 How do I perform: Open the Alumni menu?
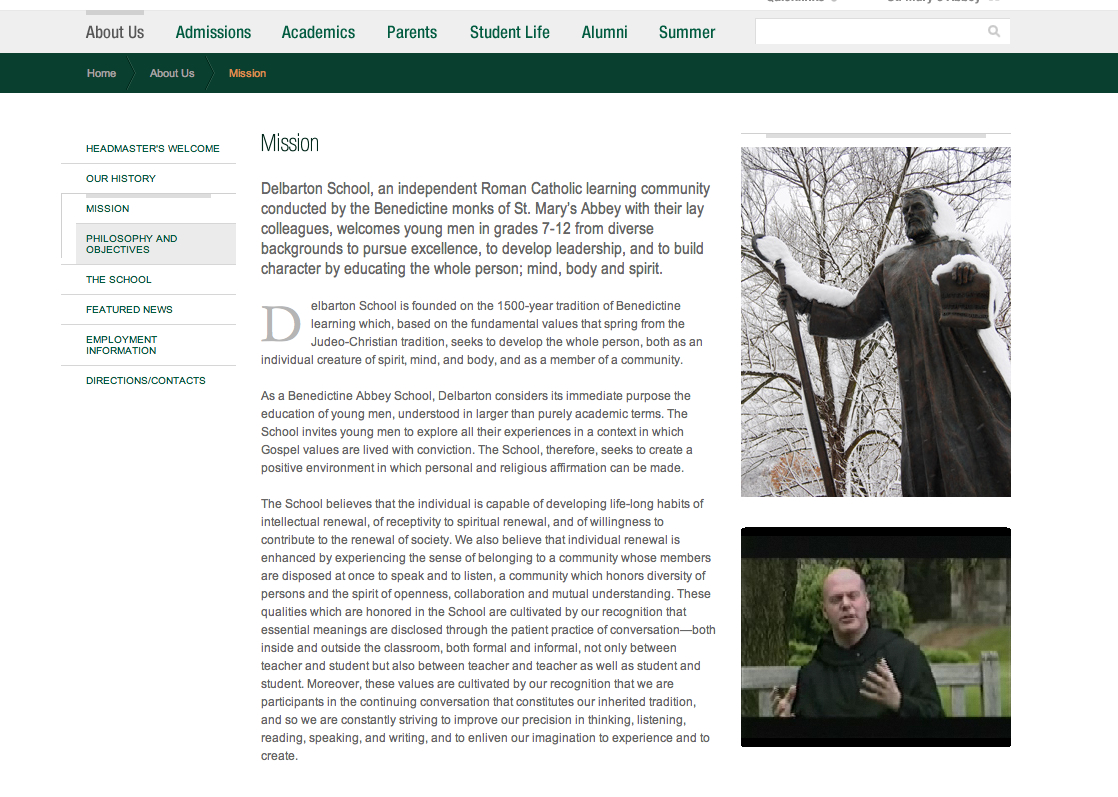click(x=605, y=32)
